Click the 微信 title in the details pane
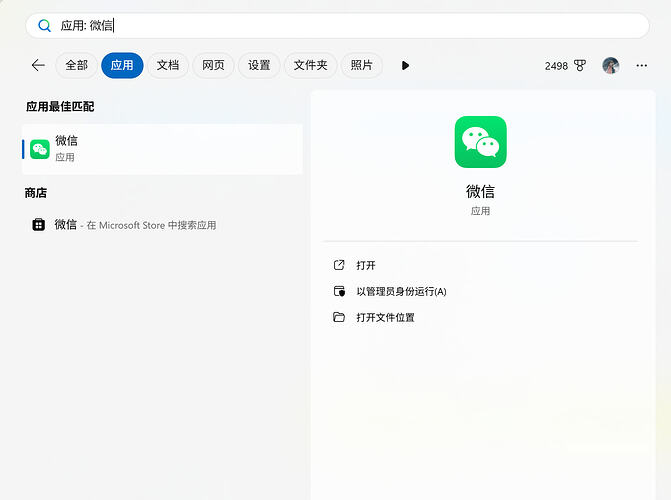Image resolution: width=671 pixels, height=500 pixels. [480, 191]
